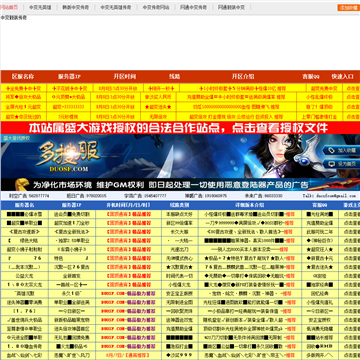Open the 公益火龙 server row link
360x360 pixels.
[x=24, y=276]
